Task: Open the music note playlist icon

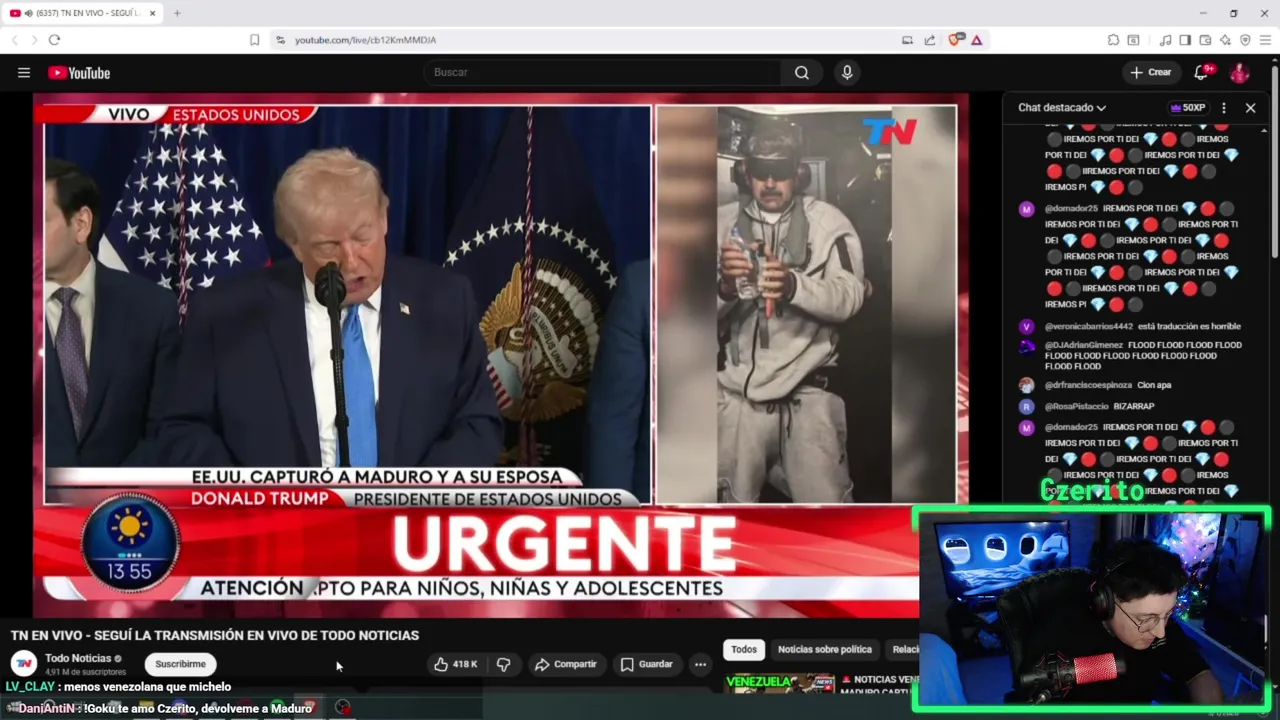Action: pos(1165,40)
